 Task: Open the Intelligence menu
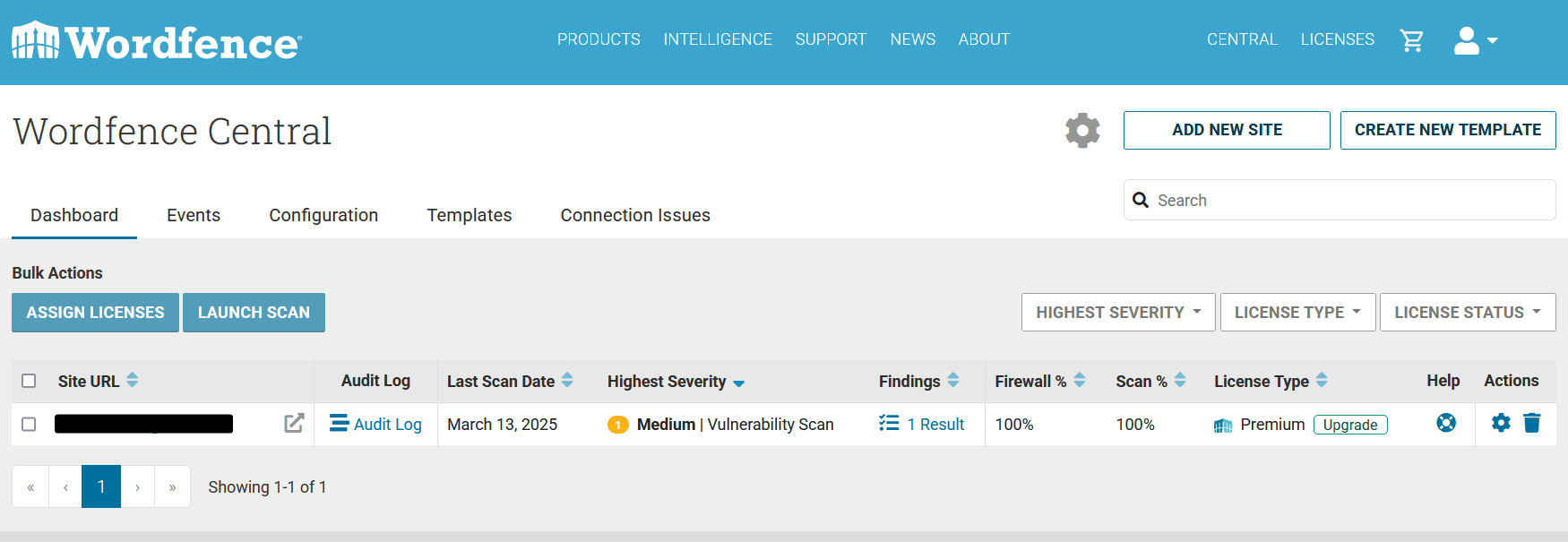[718, 39]
